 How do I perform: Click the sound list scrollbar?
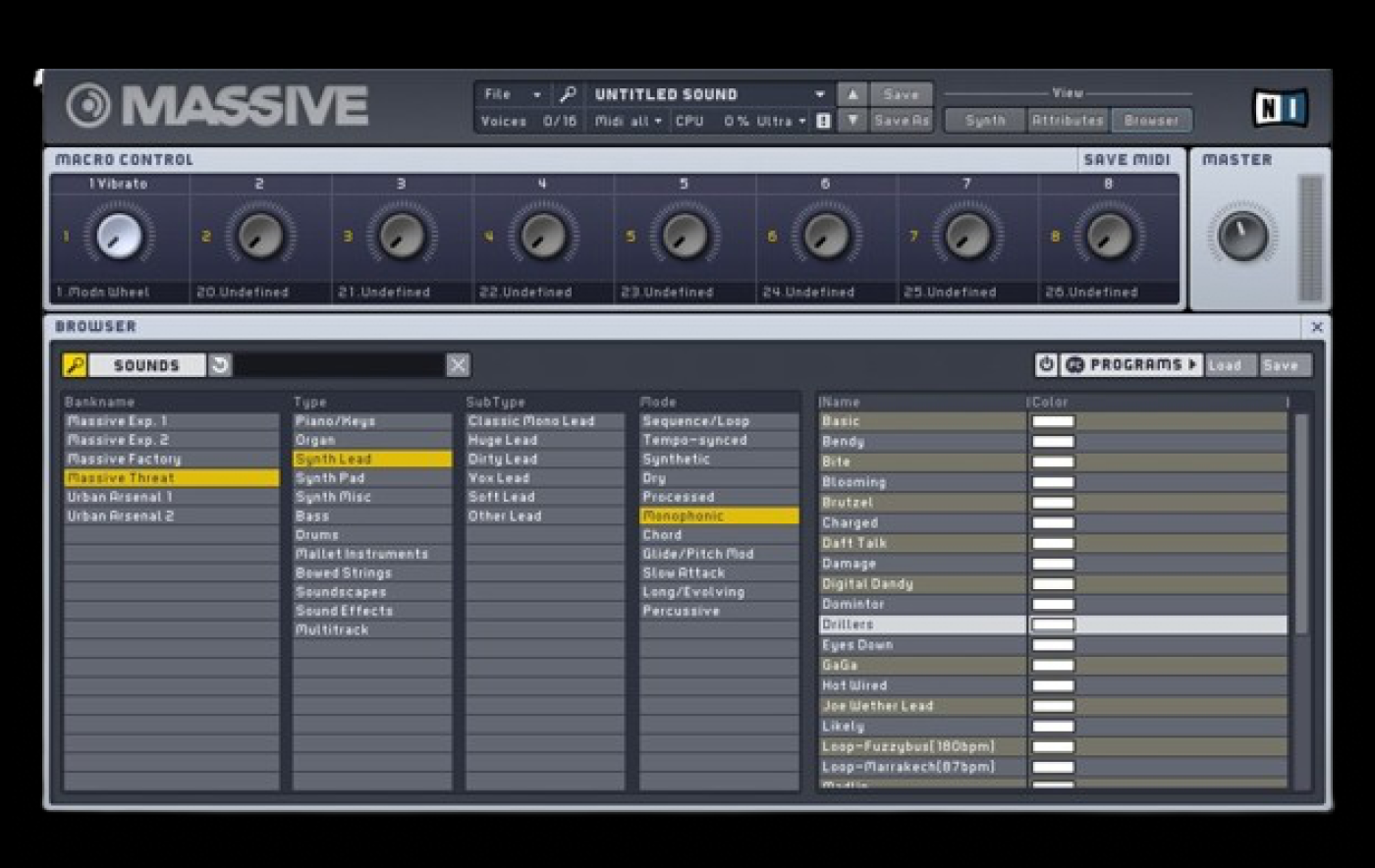tap(1301, 524)
